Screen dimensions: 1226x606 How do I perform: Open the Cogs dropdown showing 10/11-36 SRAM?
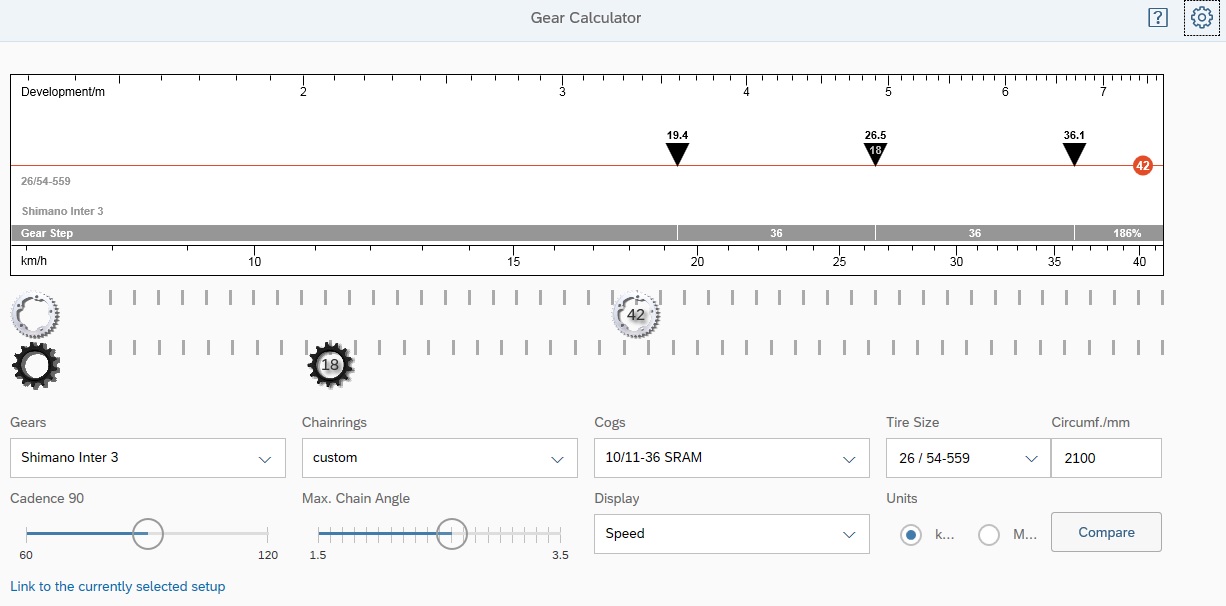click(x=732, y=458)
